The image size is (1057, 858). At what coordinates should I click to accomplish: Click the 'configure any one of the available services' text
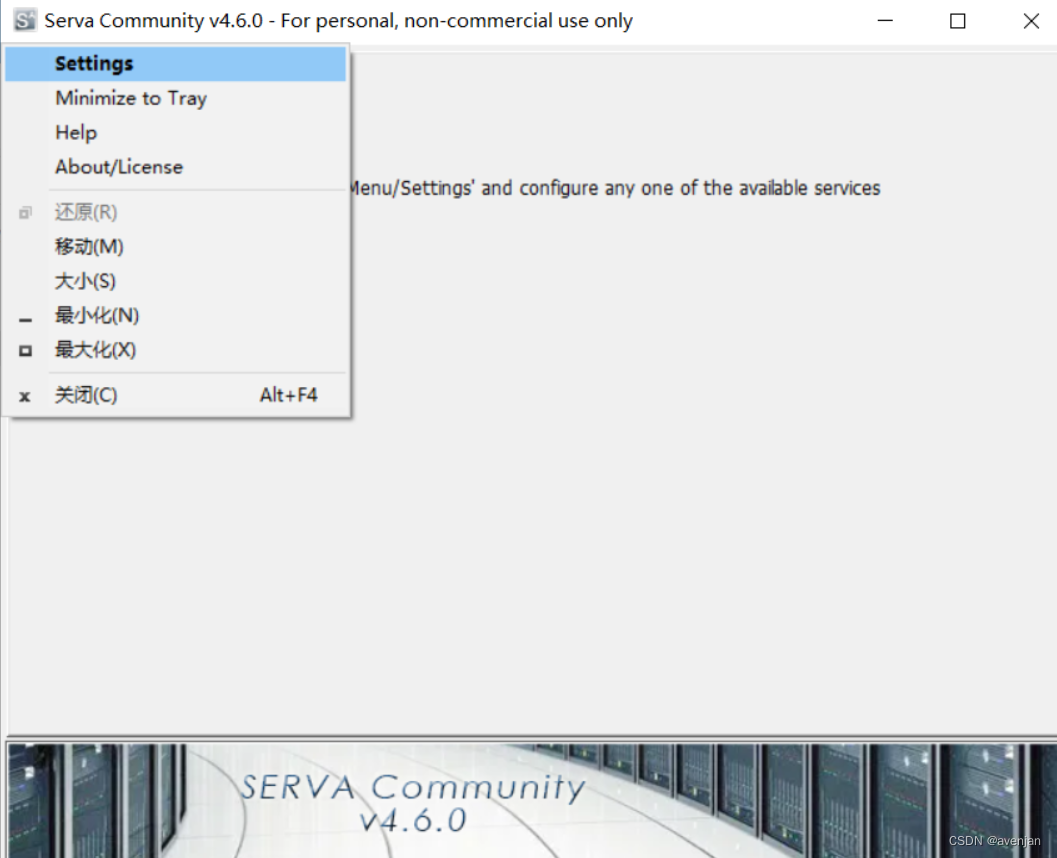coord(700,188)
